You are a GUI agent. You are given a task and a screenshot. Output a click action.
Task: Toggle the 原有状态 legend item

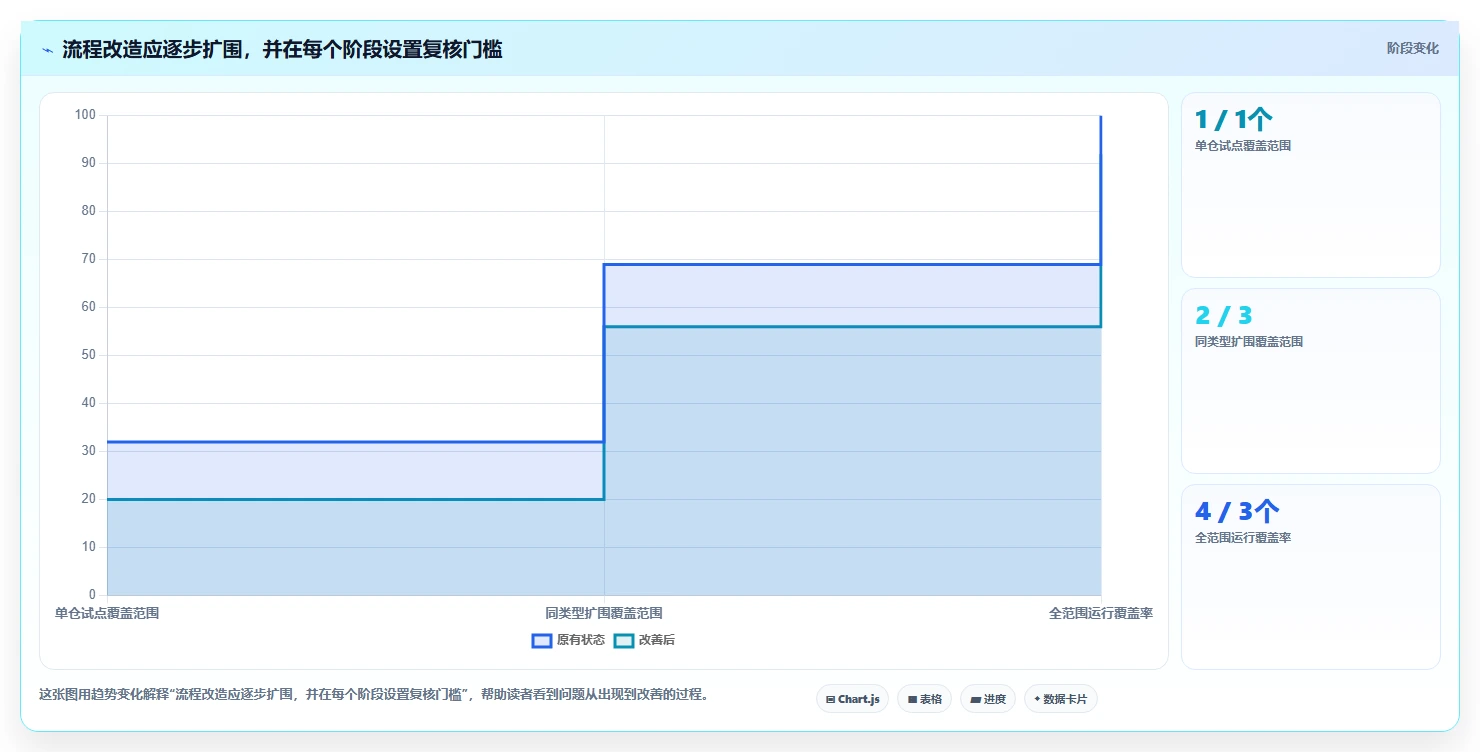568,640
